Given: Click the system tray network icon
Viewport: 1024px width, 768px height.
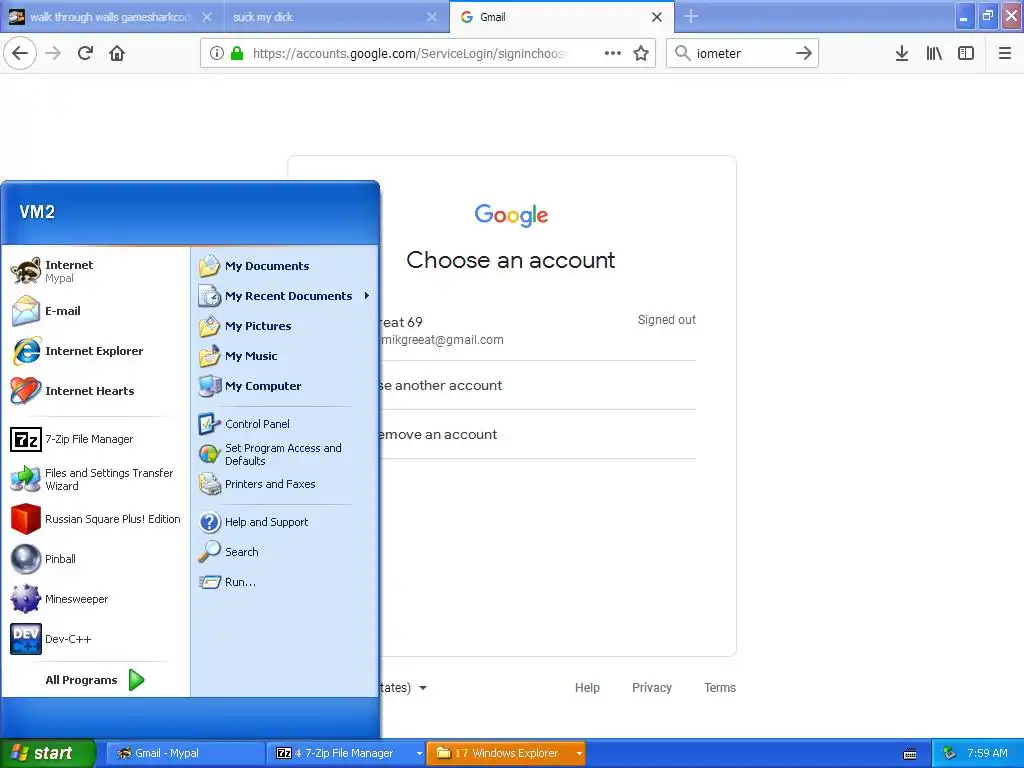Looking at the screenshot, I should 949,753.
